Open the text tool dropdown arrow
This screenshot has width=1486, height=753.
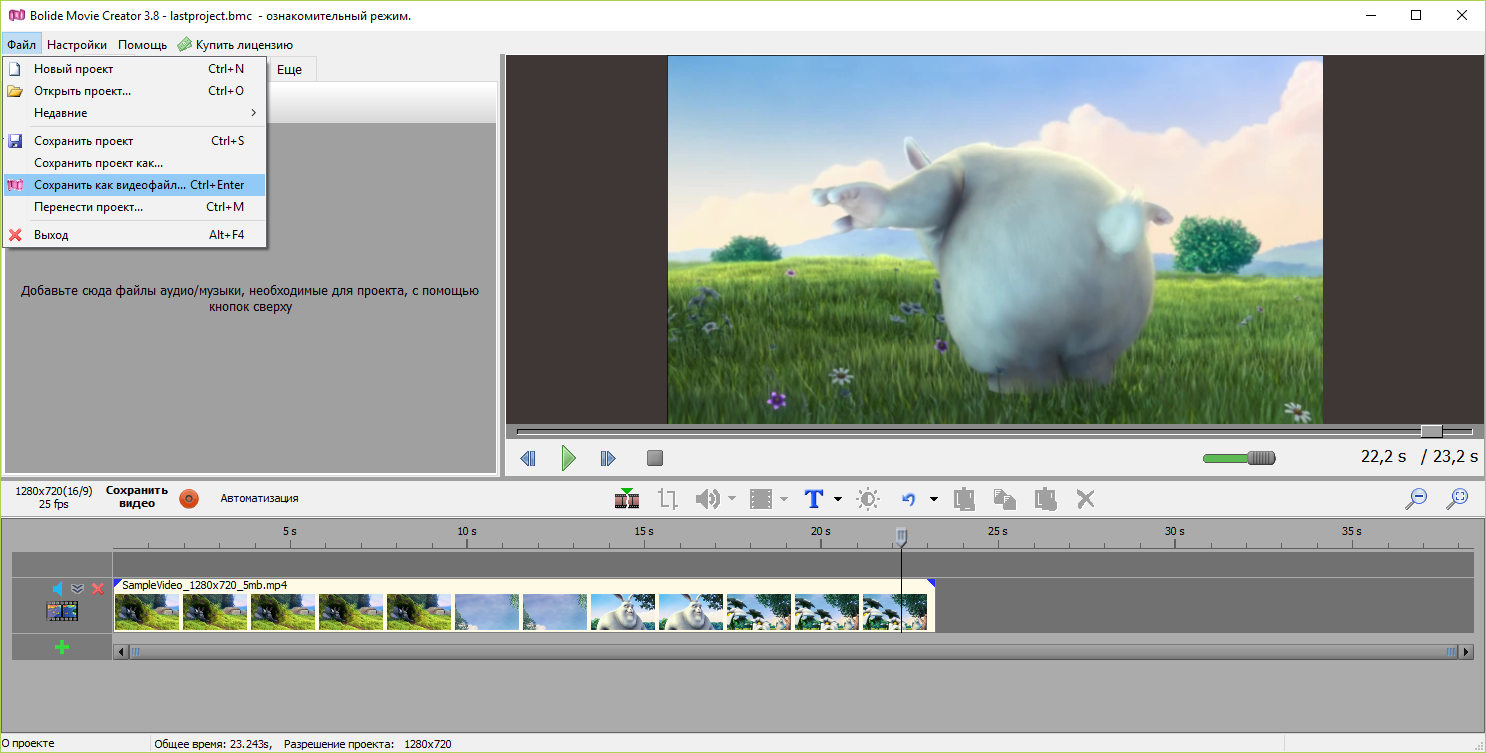838,499
